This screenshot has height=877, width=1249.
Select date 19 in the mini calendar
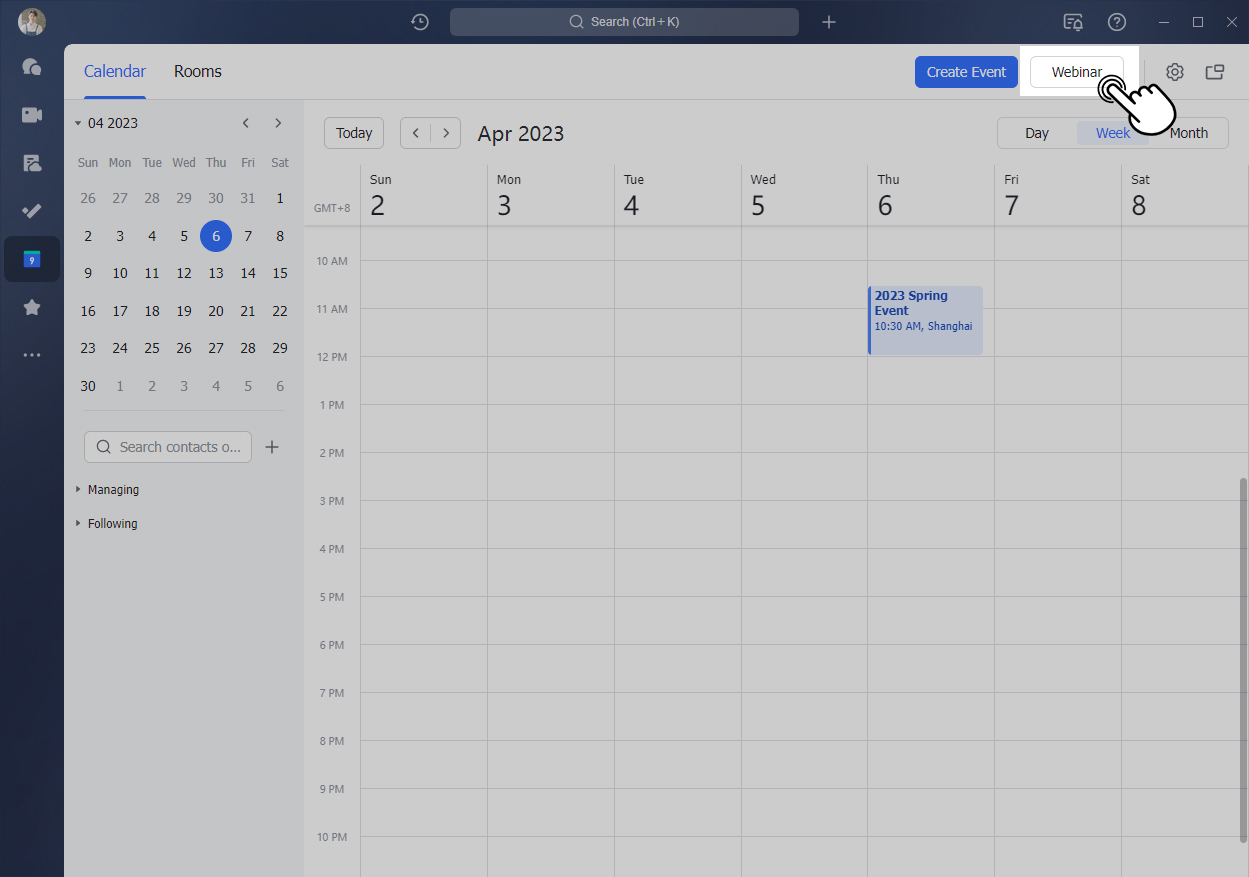click(x=184, y=311)
